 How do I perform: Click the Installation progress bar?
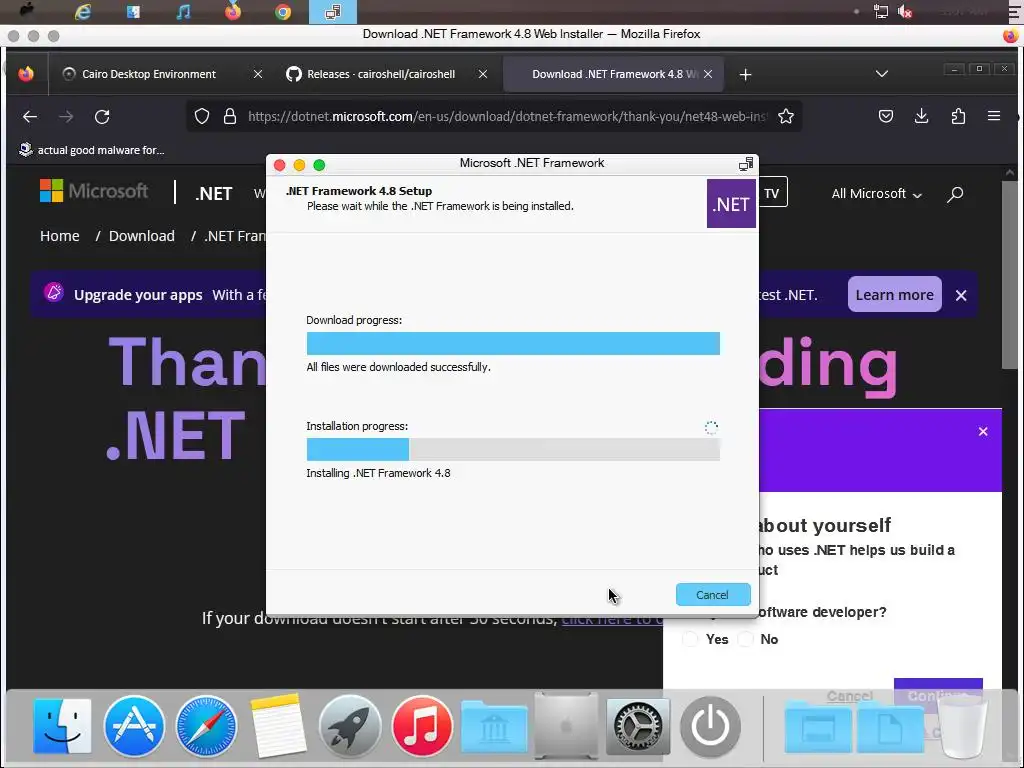click(x=513, y=449)
